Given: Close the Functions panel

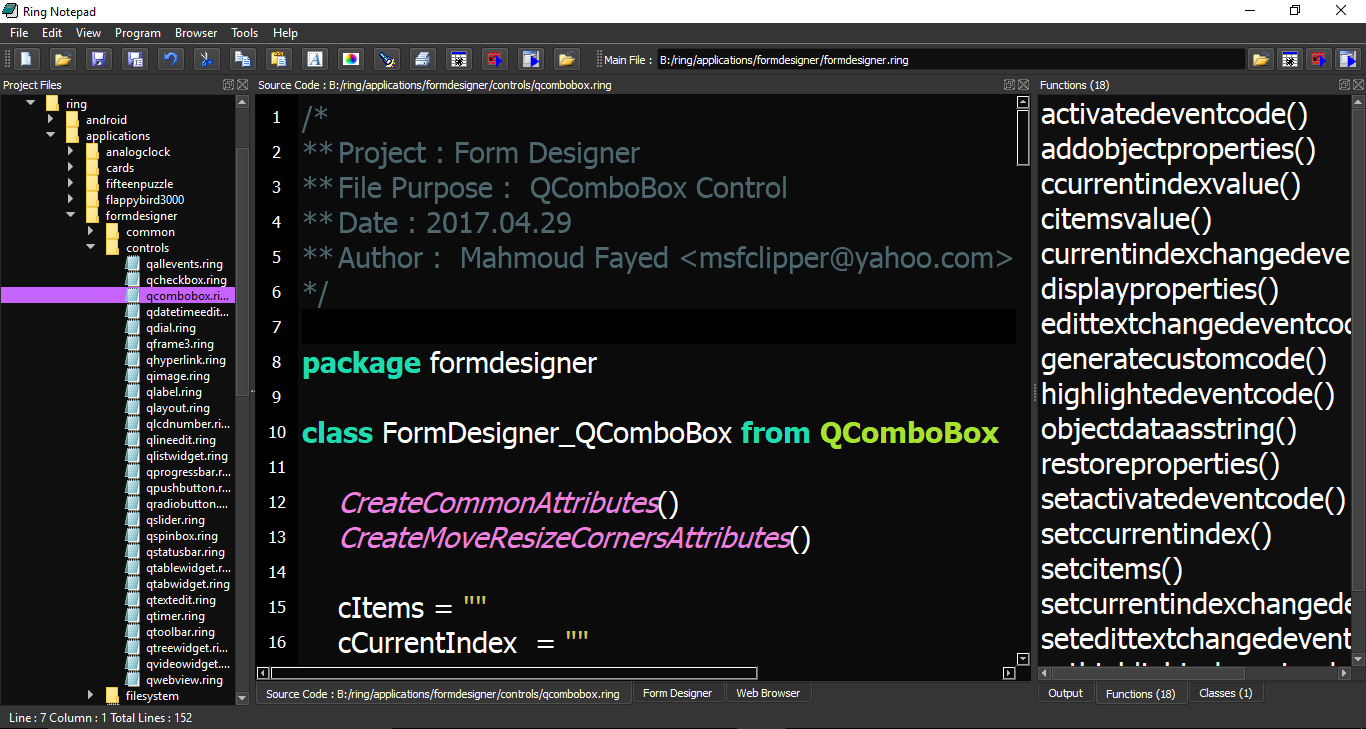Looking at the screenshot, I should click(x=1357, y=85).
